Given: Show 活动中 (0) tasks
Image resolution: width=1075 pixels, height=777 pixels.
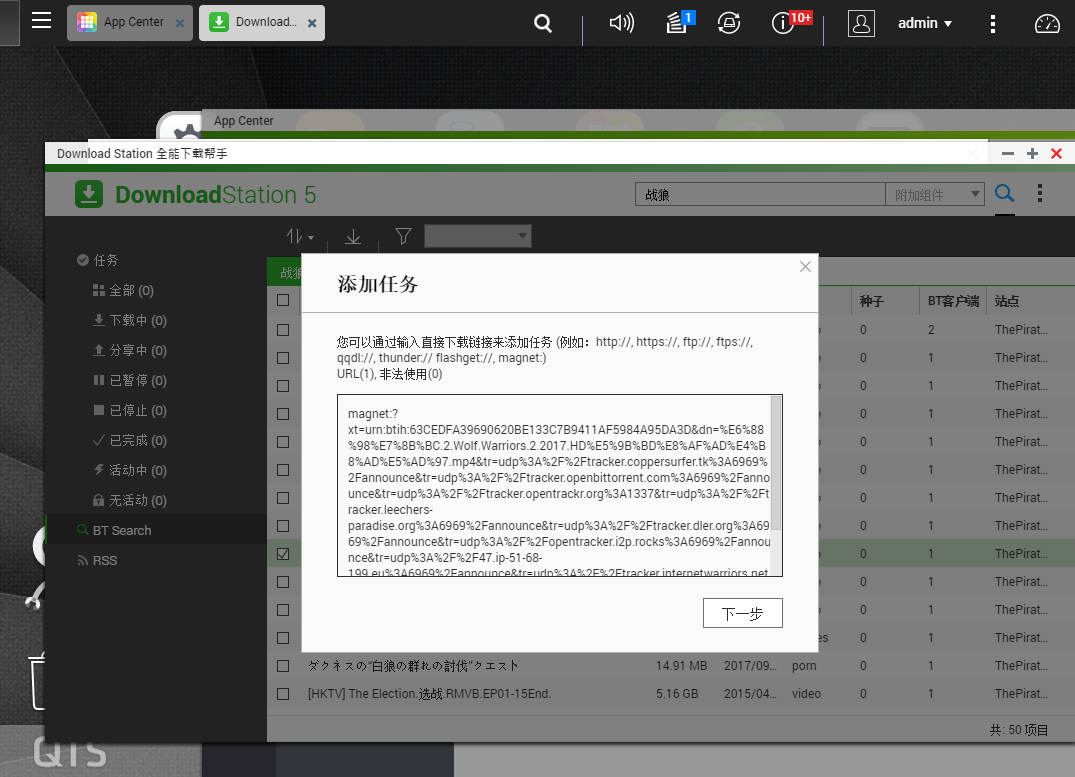Looking at the screenshot, I should click(x=130, y=470).
